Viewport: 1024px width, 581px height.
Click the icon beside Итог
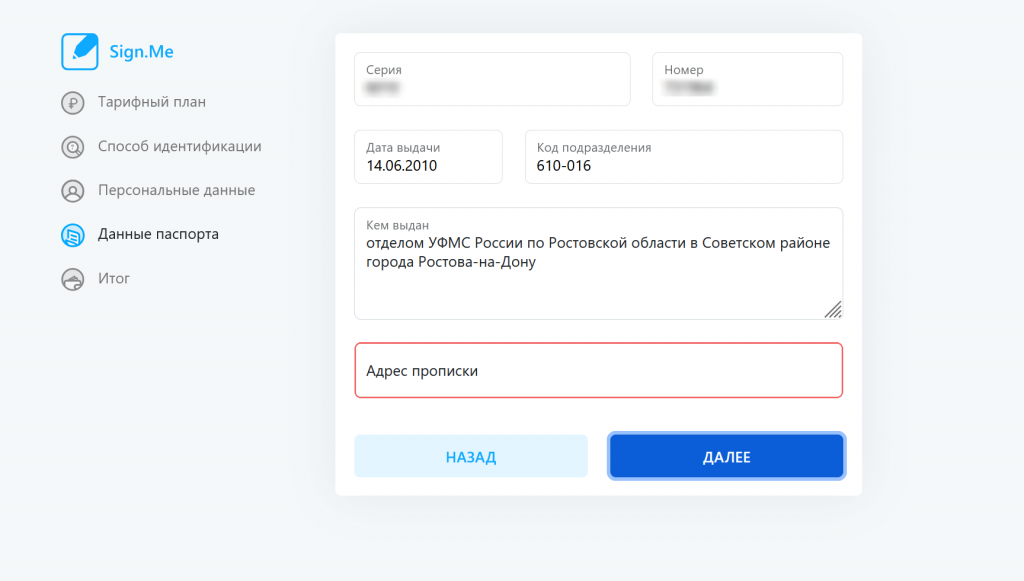[72, 279]
